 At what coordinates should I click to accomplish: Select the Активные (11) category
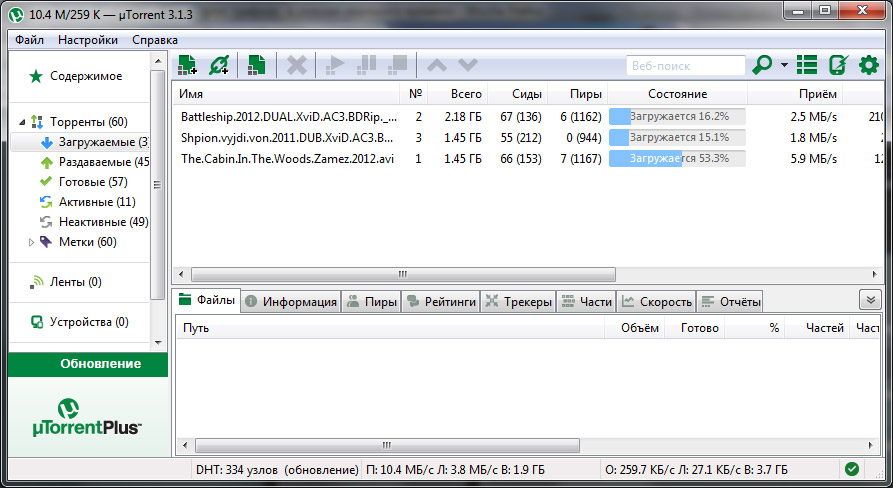click(x=97, y=202)
